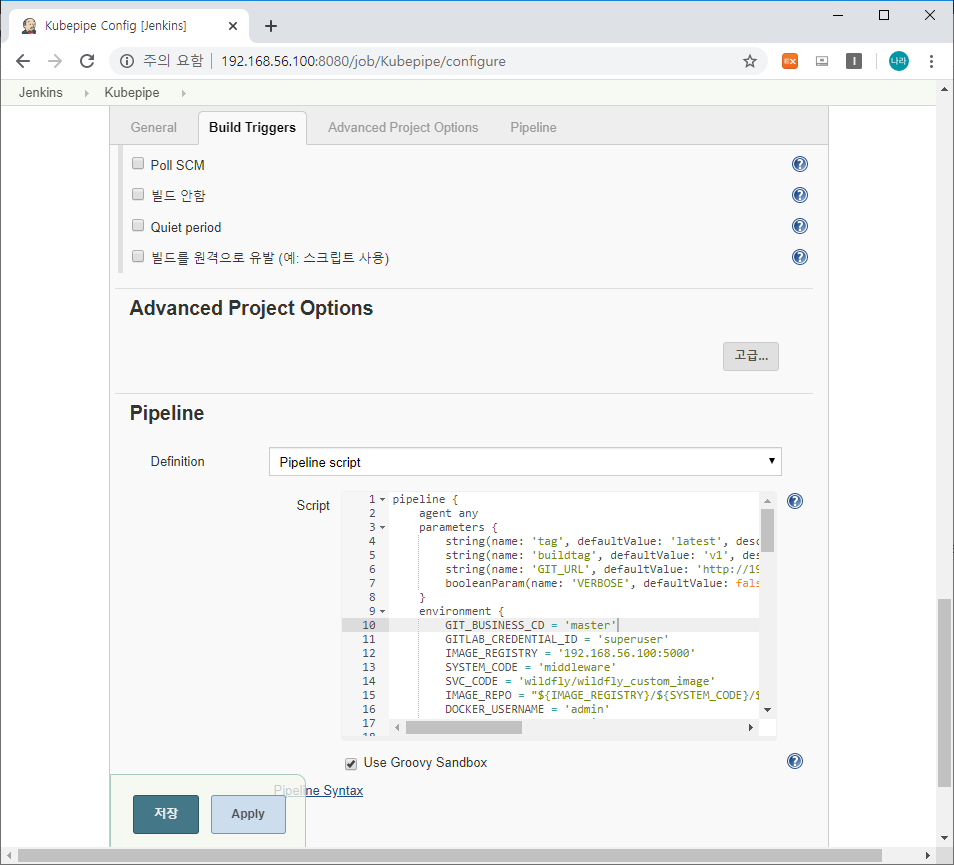The height and width of the screenshot is (865, 954).
Task: Open help for 빌드 안함 option
Action: [799, 195]
